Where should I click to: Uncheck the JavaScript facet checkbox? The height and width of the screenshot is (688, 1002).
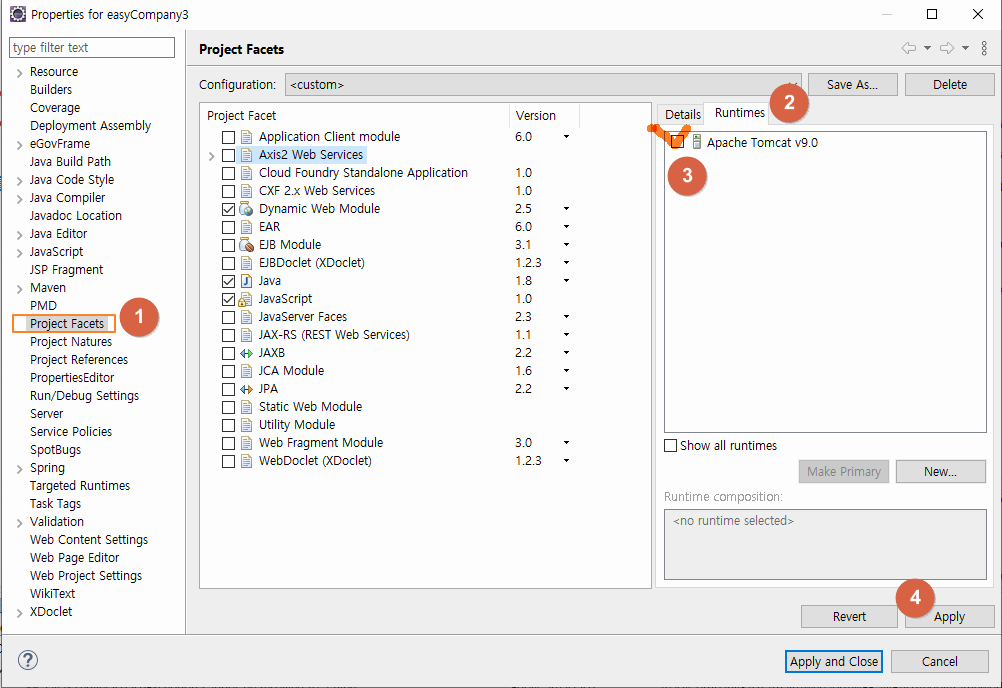click(x=228, y=299)
